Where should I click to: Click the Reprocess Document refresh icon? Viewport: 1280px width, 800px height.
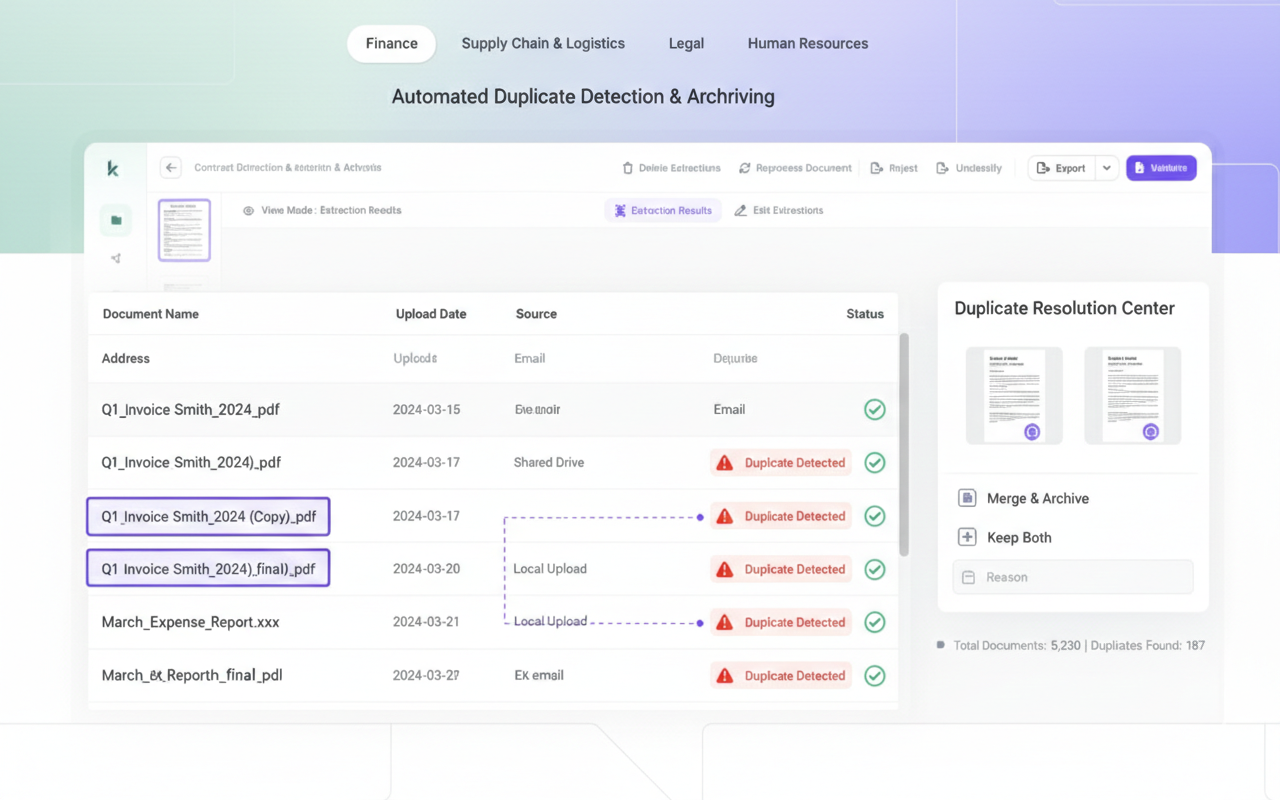tap(745, 168)
